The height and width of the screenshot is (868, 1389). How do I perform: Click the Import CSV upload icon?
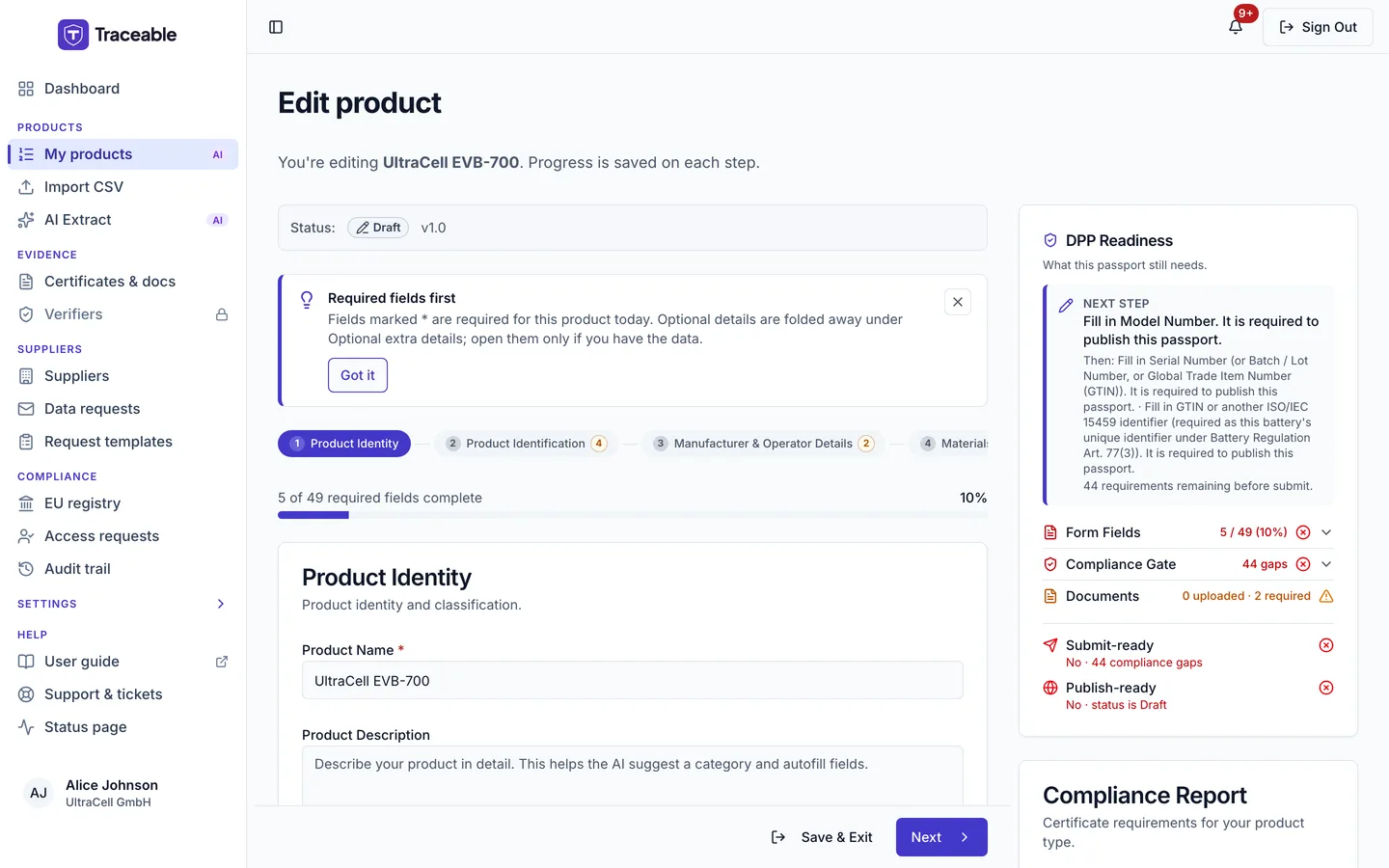pos(26,187)
